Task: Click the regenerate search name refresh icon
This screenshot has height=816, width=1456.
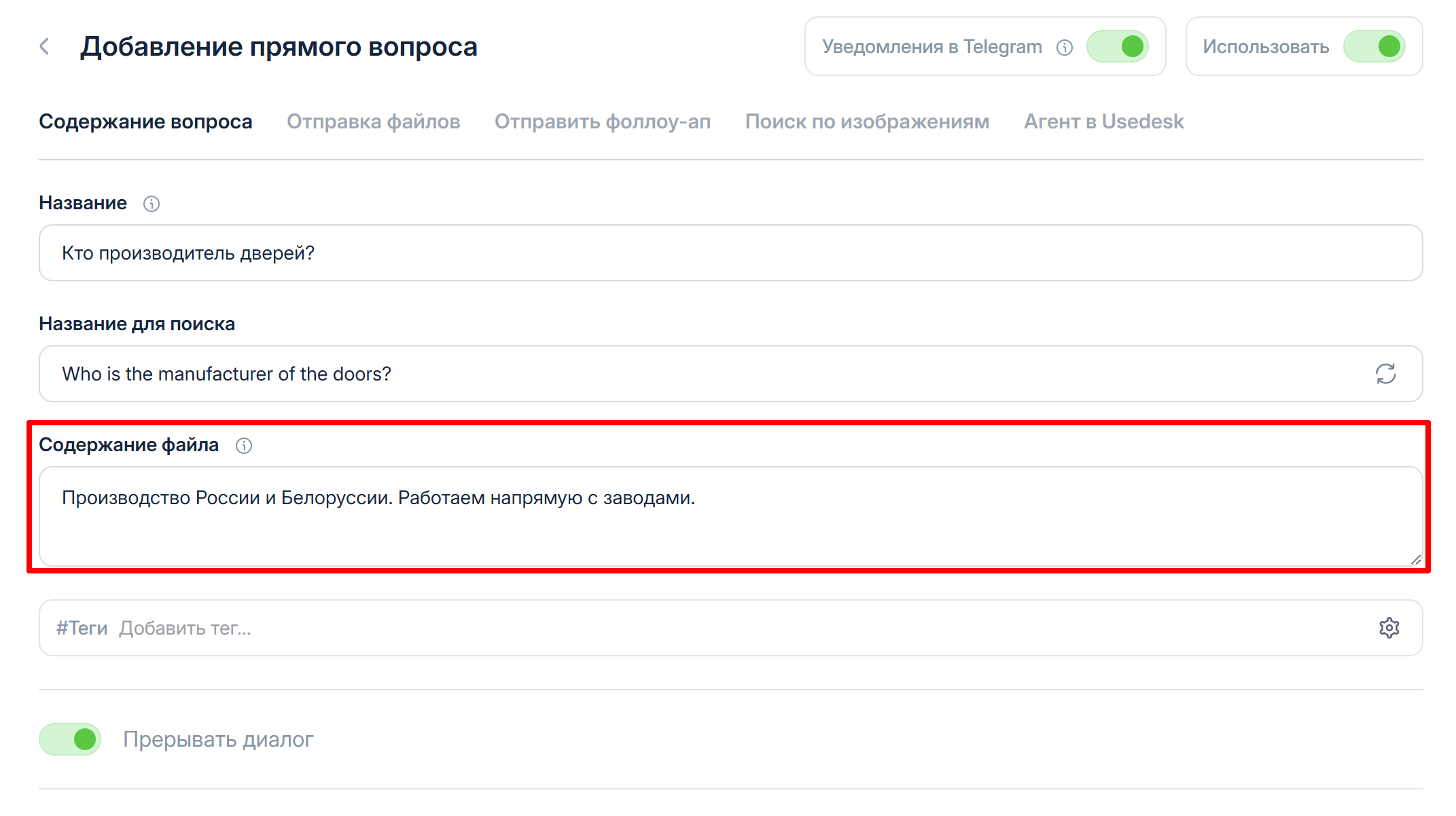Action: pyautogui.click(x=1385, y=374)
